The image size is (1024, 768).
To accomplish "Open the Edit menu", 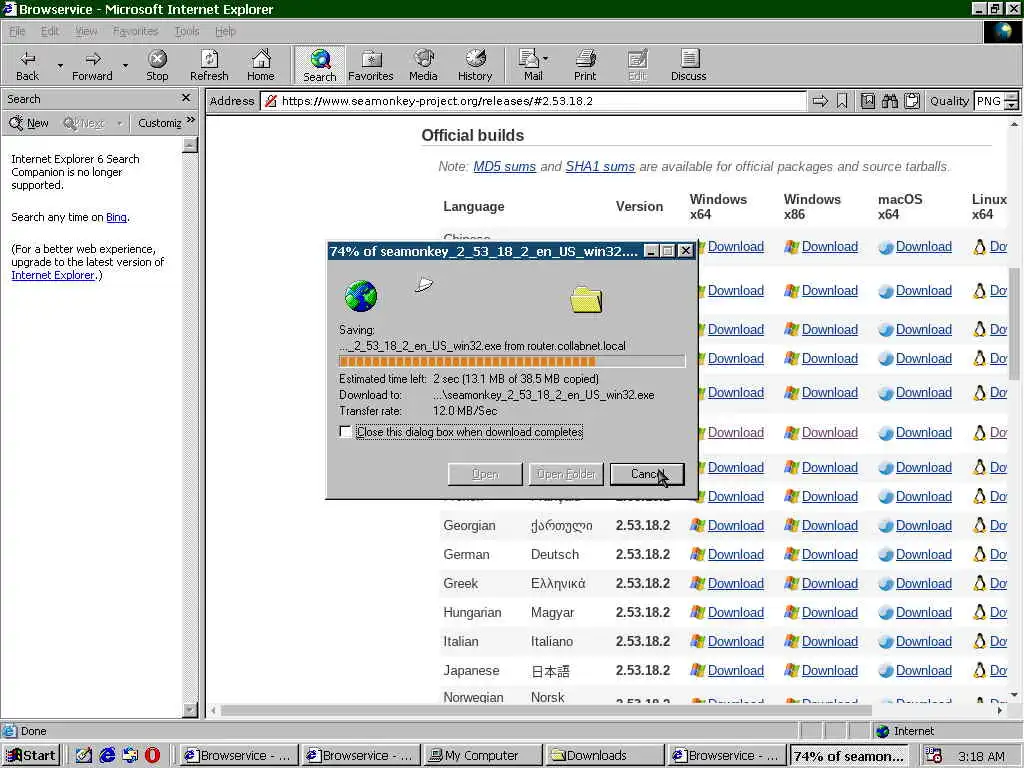I will (x=50, y=31).
